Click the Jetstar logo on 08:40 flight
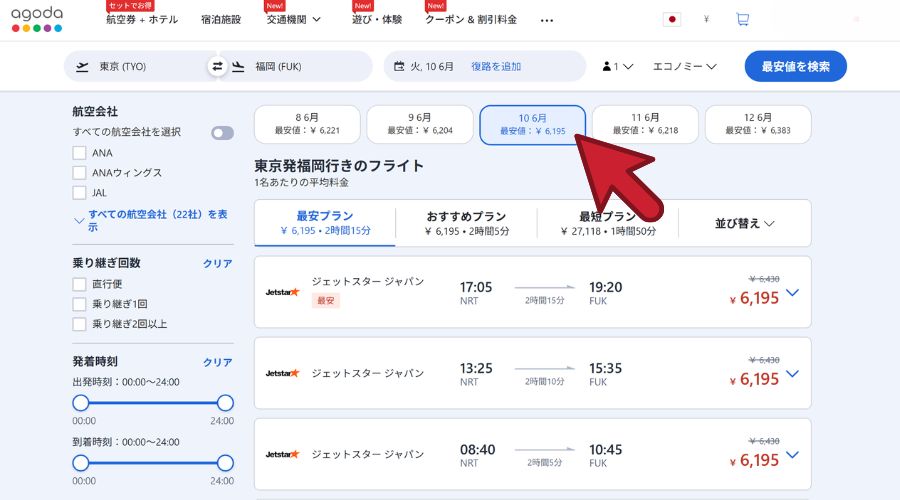 (x=282, y=454)
